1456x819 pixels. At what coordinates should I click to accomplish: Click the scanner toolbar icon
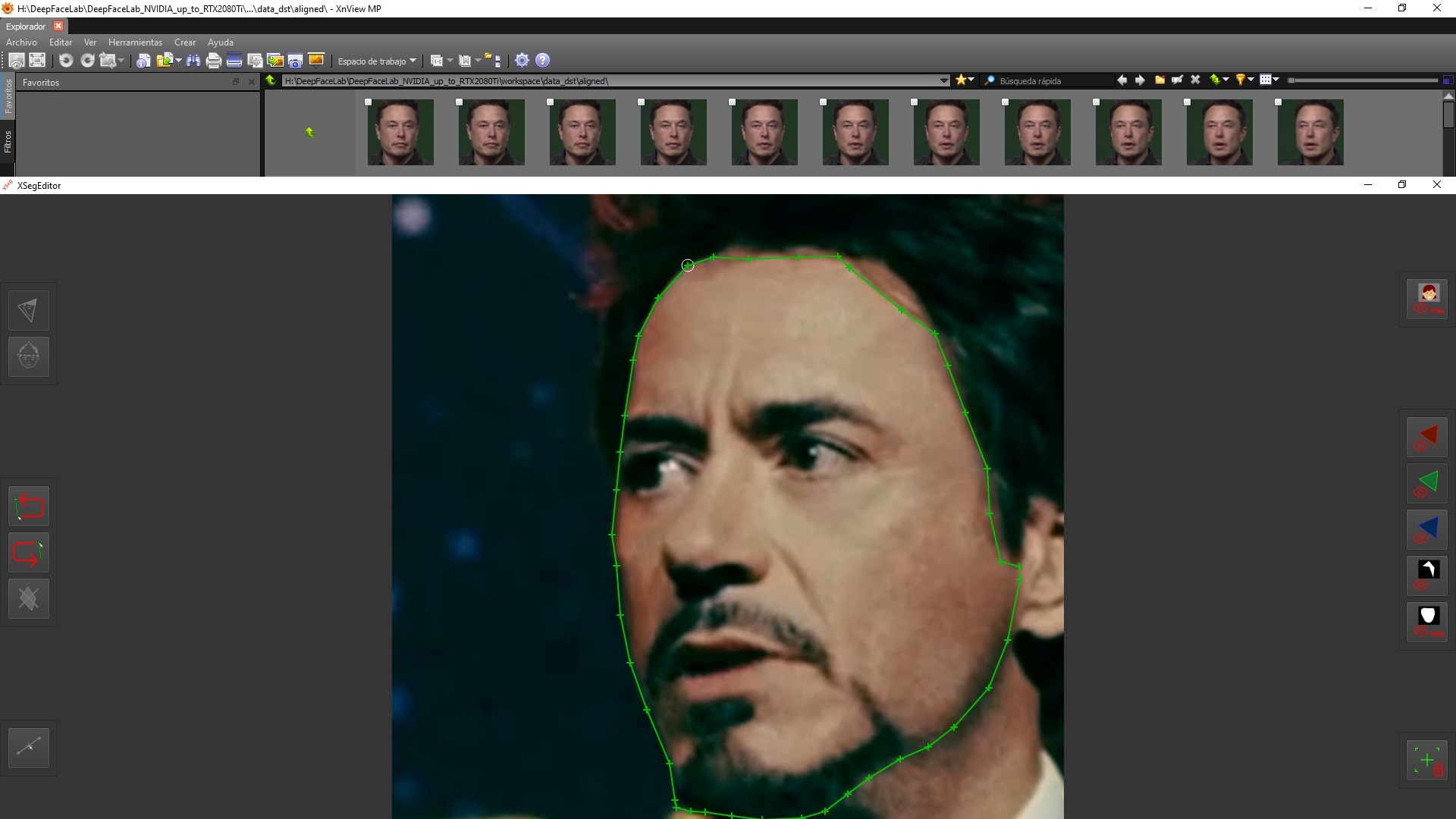[234, 60]
